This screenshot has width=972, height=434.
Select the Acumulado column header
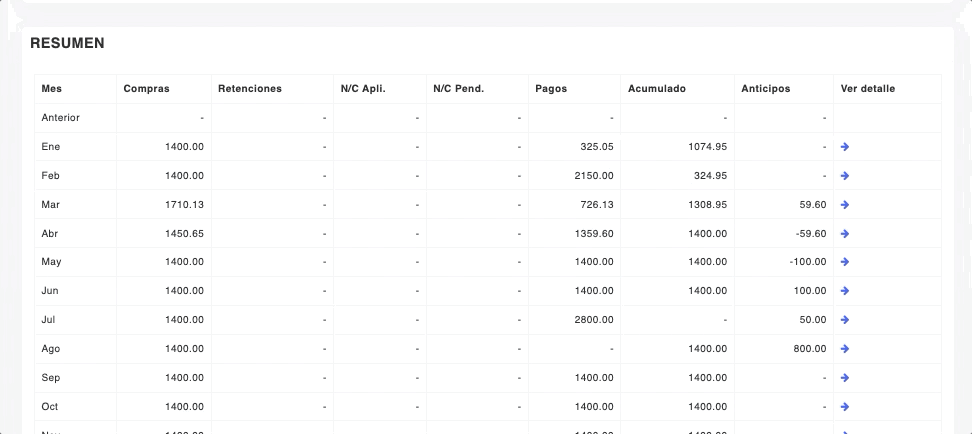(x=656, y=88)
